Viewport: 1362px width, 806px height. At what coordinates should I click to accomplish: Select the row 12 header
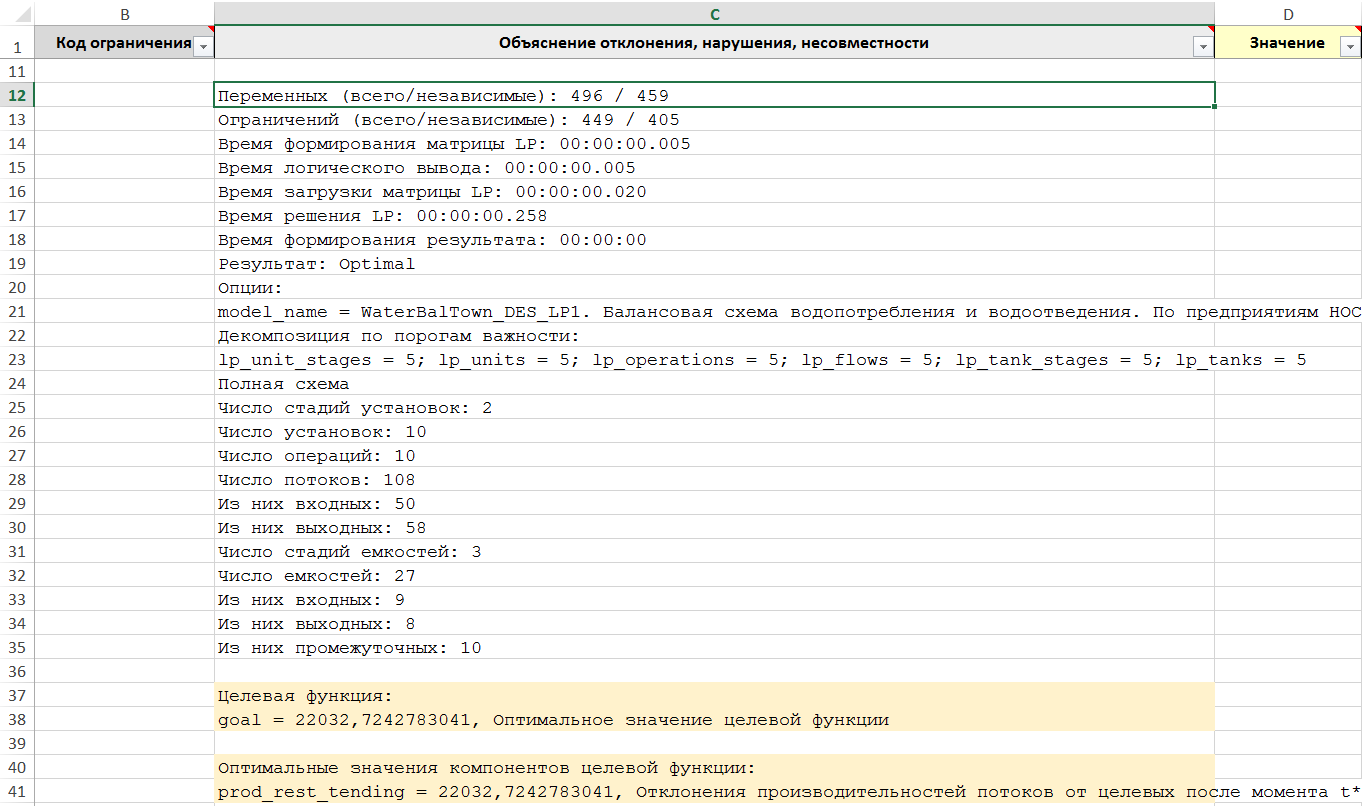[16, 96]
